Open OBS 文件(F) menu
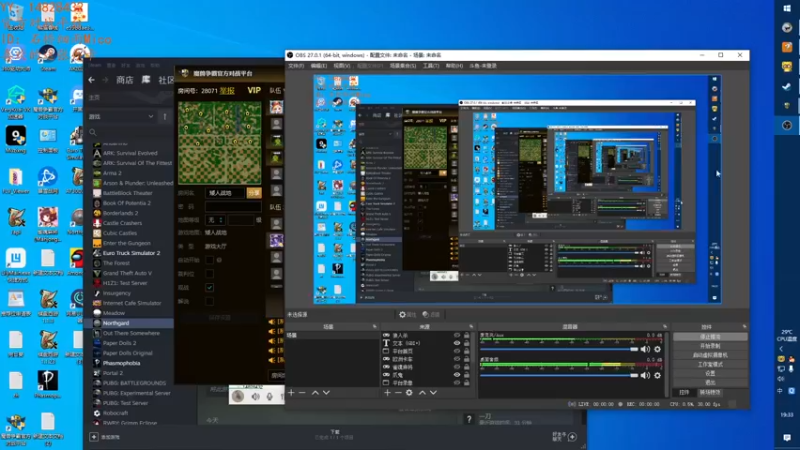 (x=296, y=66)
